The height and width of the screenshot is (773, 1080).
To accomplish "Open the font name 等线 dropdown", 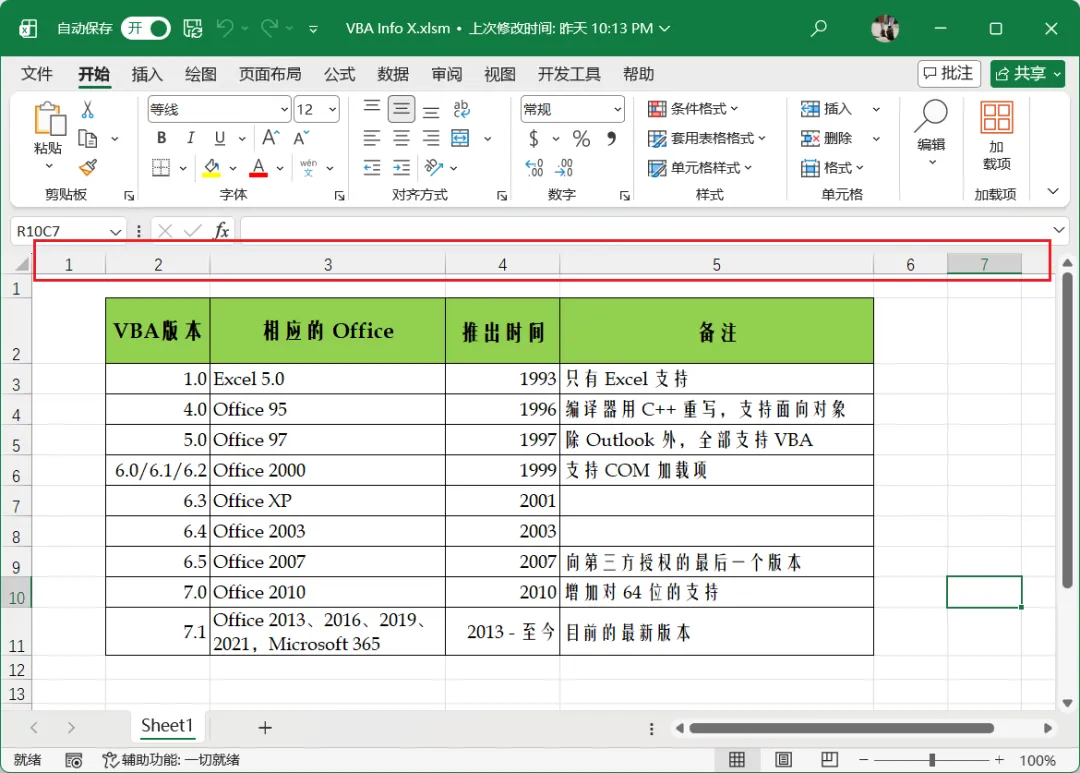I will coord(284,110).
